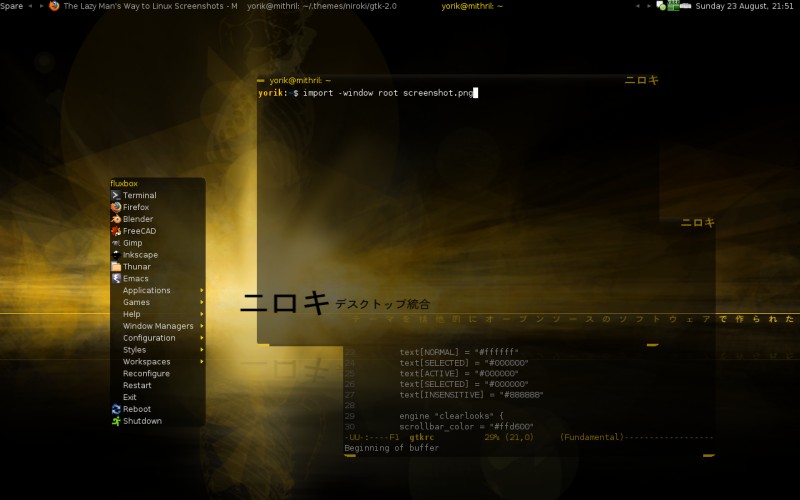Switch to gtk-2.0 terminal in the taskbar
The image size is (800, 500).
[321, 6]
